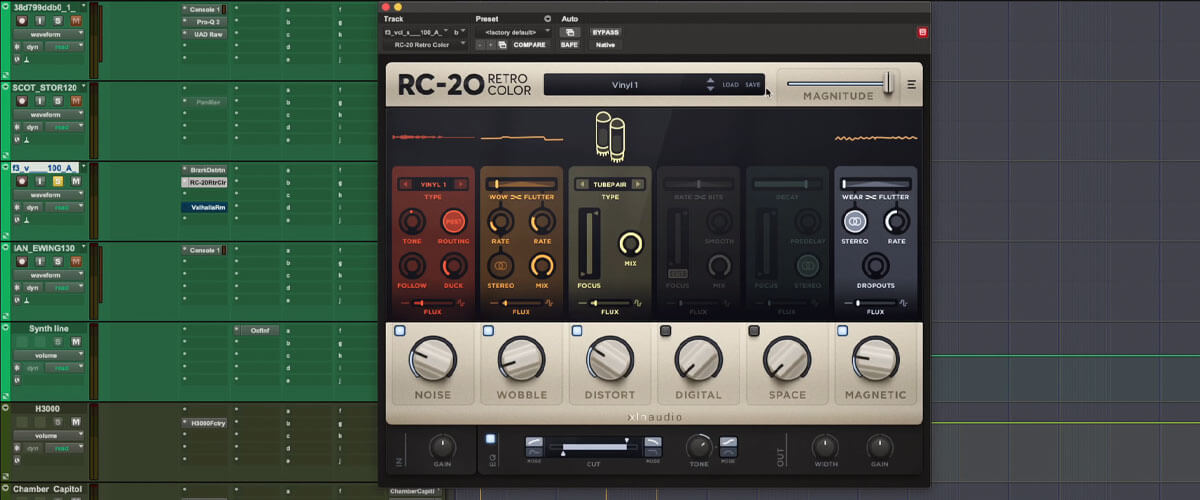Enable the SPACE module checkbox
The image size is (1200, 500).
click(754, 330)
